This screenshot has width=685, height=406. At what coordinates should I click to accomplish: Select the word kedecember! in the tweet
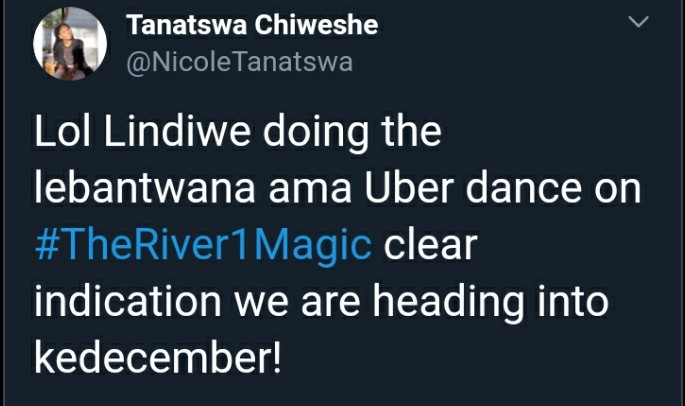coord(158,358)
